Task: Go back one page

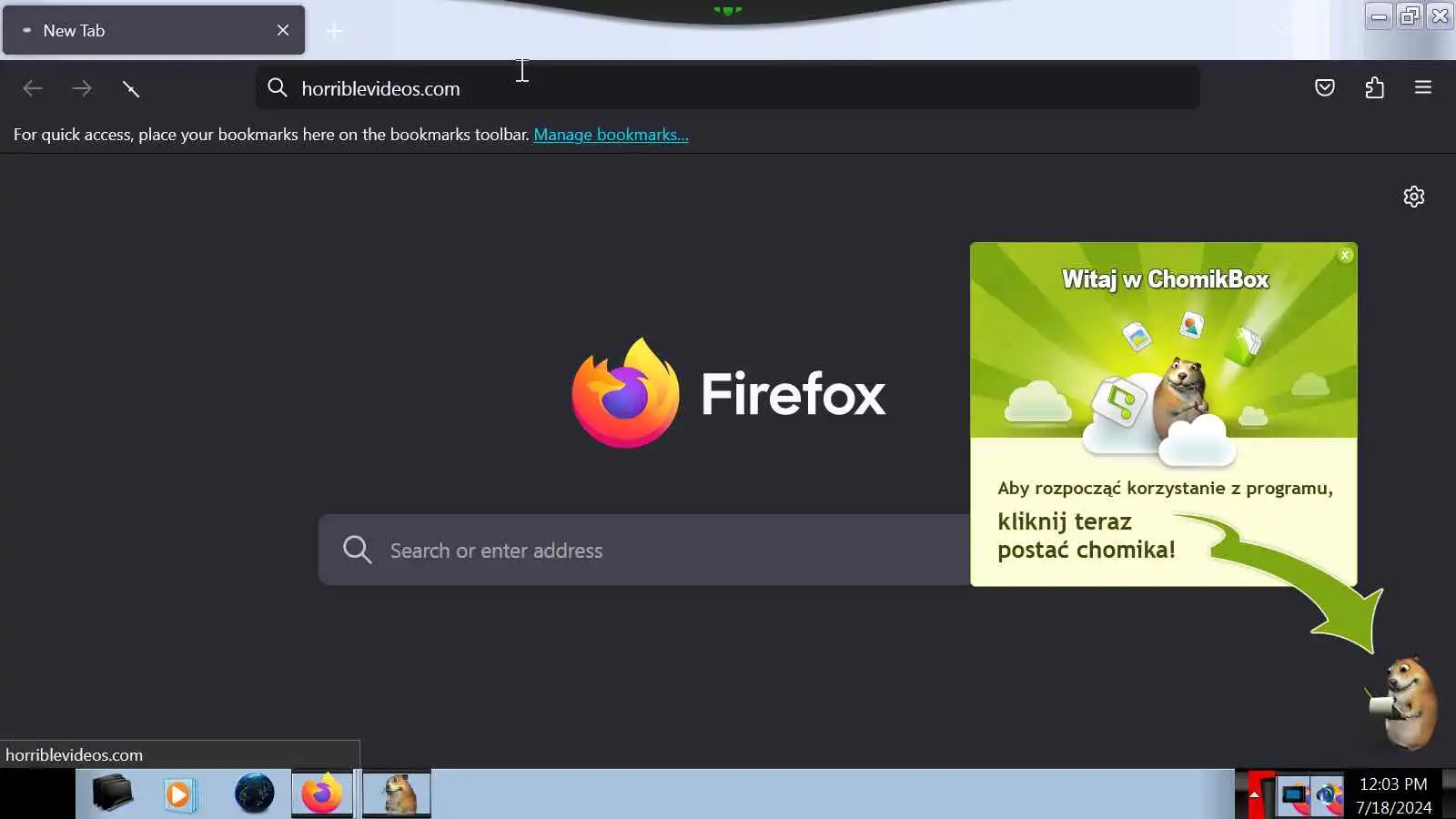Action: point(33,88)
